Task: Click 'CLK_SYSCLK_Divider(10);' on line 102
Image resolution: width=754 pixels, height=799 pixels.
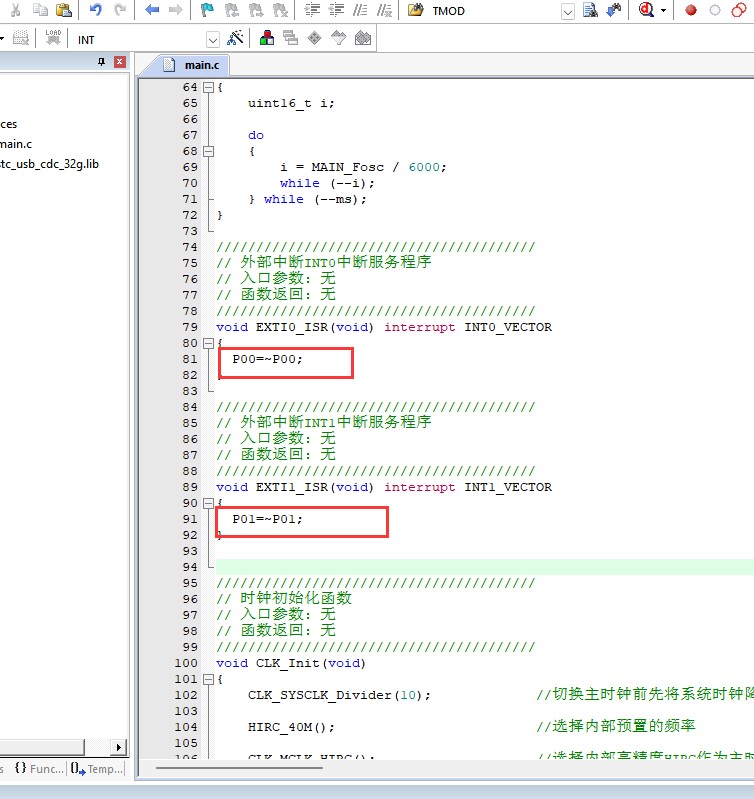Action: pyautogui.click(x=339, y=695)
